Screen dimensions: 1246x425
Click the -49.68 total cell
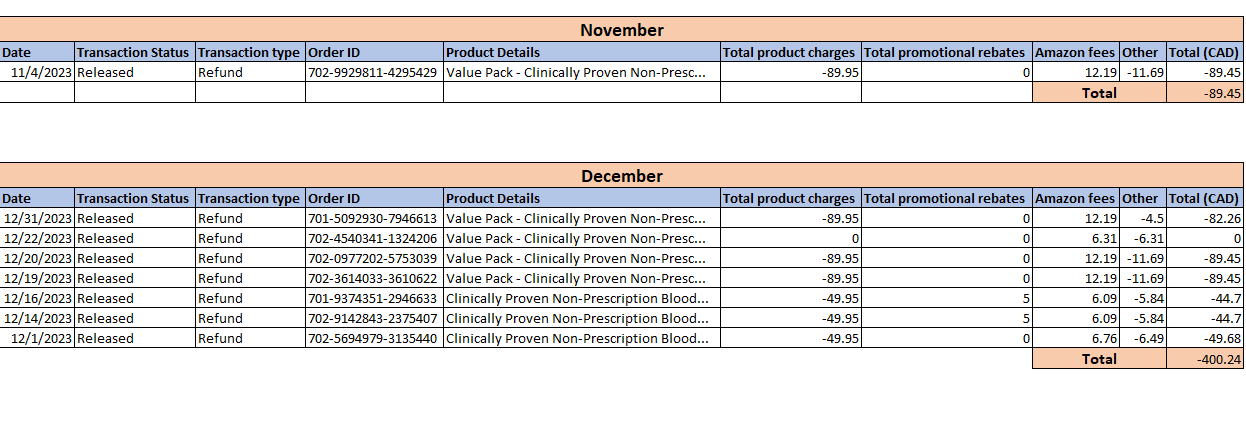coord(1204,338)
